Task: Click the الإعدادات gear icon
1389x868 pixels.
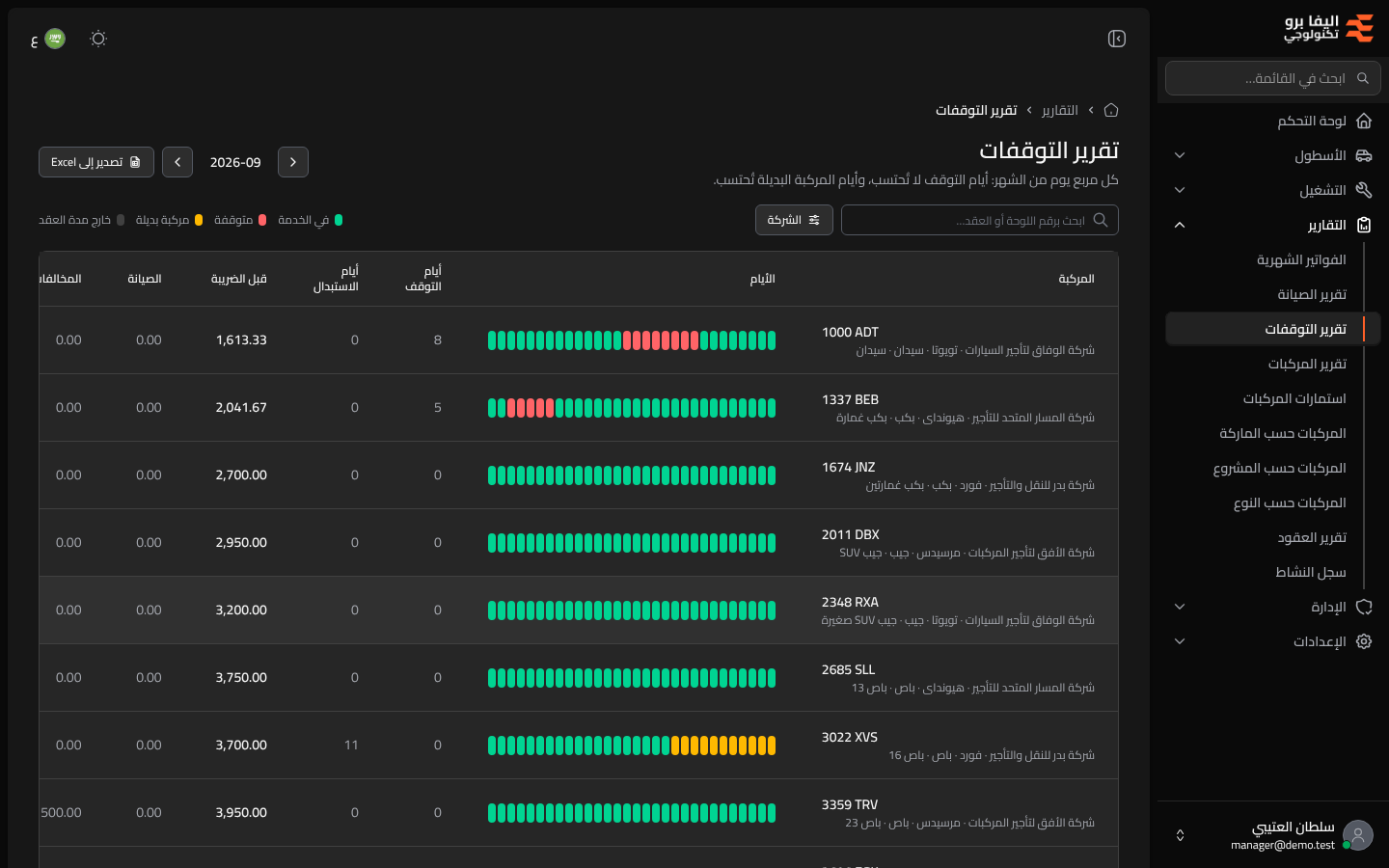Action: (x=1364, y=641)
